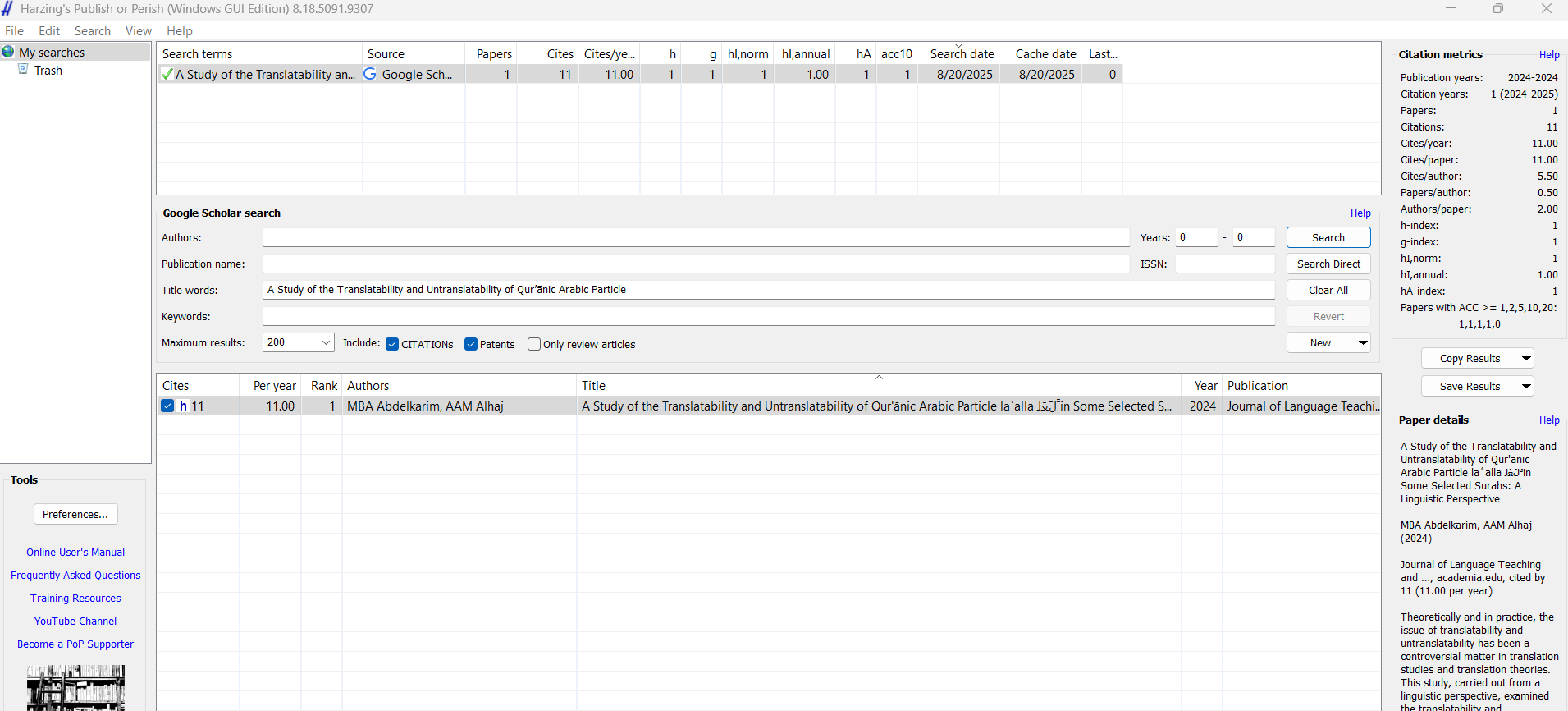Sort results by Rank header
Viewport: 1568px width, 711px height.
[322, 385]
